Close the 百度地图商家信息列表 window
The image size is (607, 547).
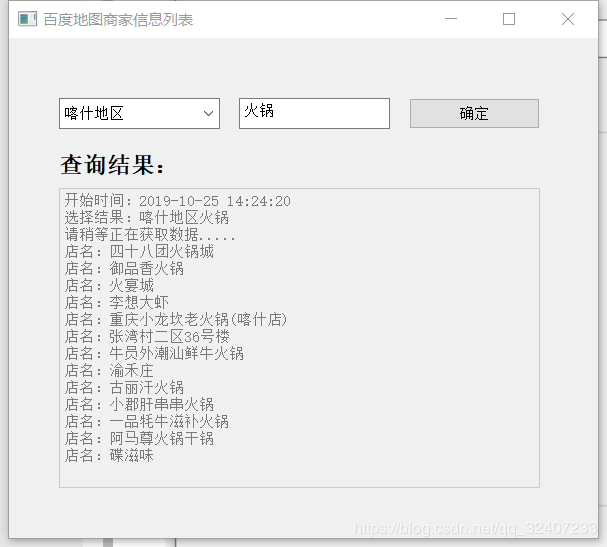pyautogui.click(x=568, y=19)
